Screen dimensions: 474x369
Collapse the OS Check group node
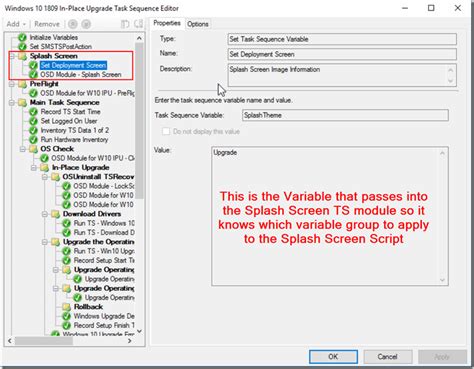(x=23, y=149)
